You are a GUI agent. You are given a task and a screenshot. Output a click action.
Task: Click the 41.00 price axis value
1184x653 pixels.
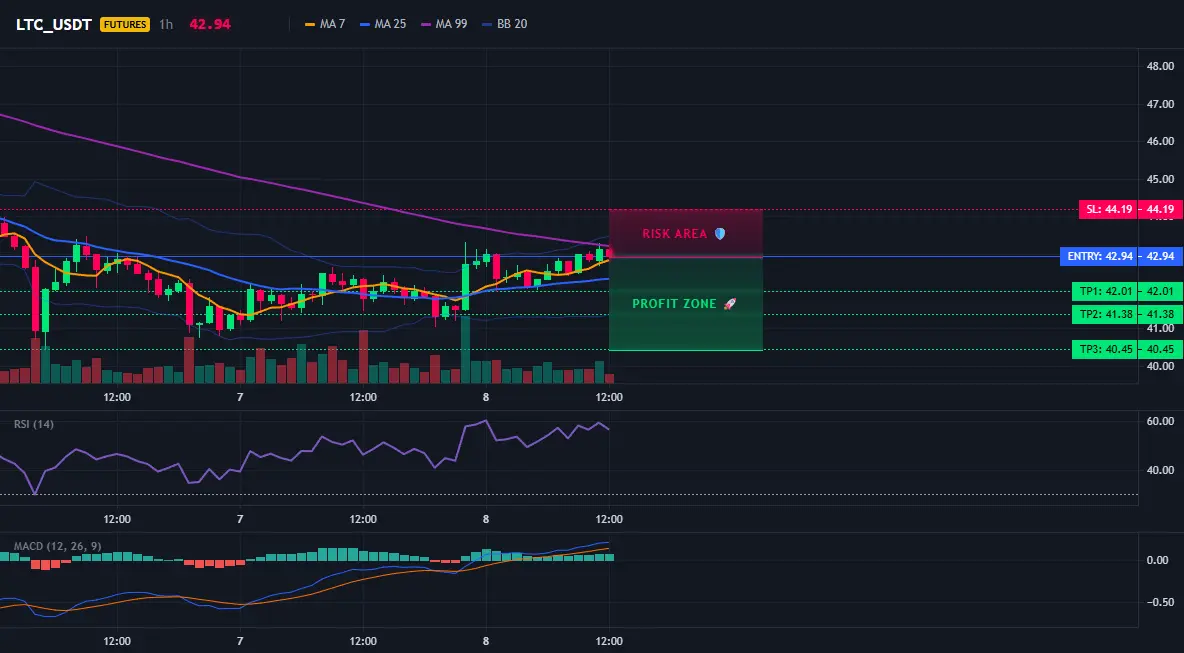click(x=1160, y=329)
